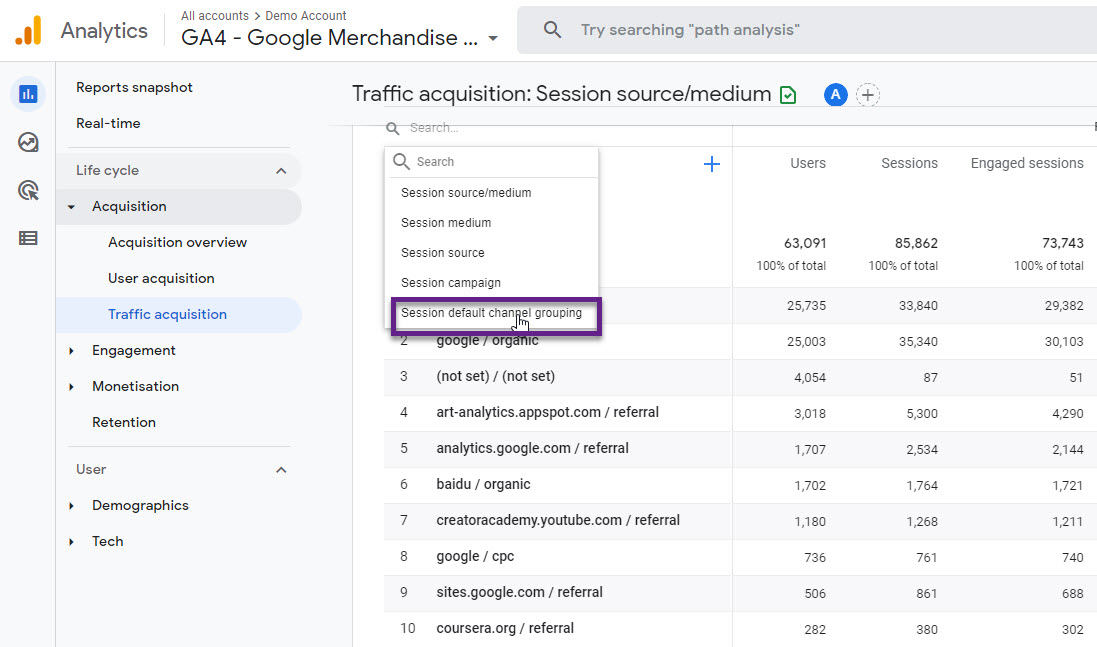Expand the Engagement menu
The image size is (1097, 647).
pos(72,351)
